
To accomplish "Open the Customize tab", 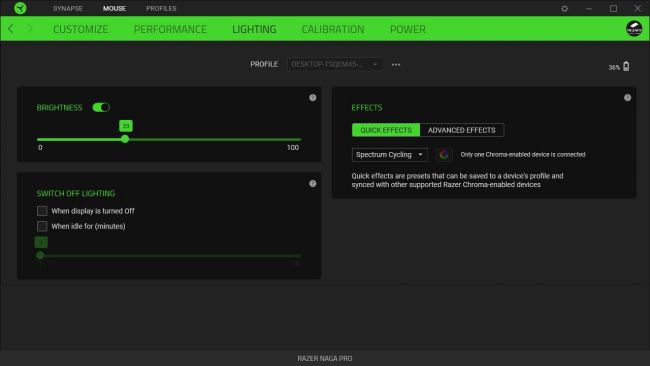I will [x=80, y=29].
